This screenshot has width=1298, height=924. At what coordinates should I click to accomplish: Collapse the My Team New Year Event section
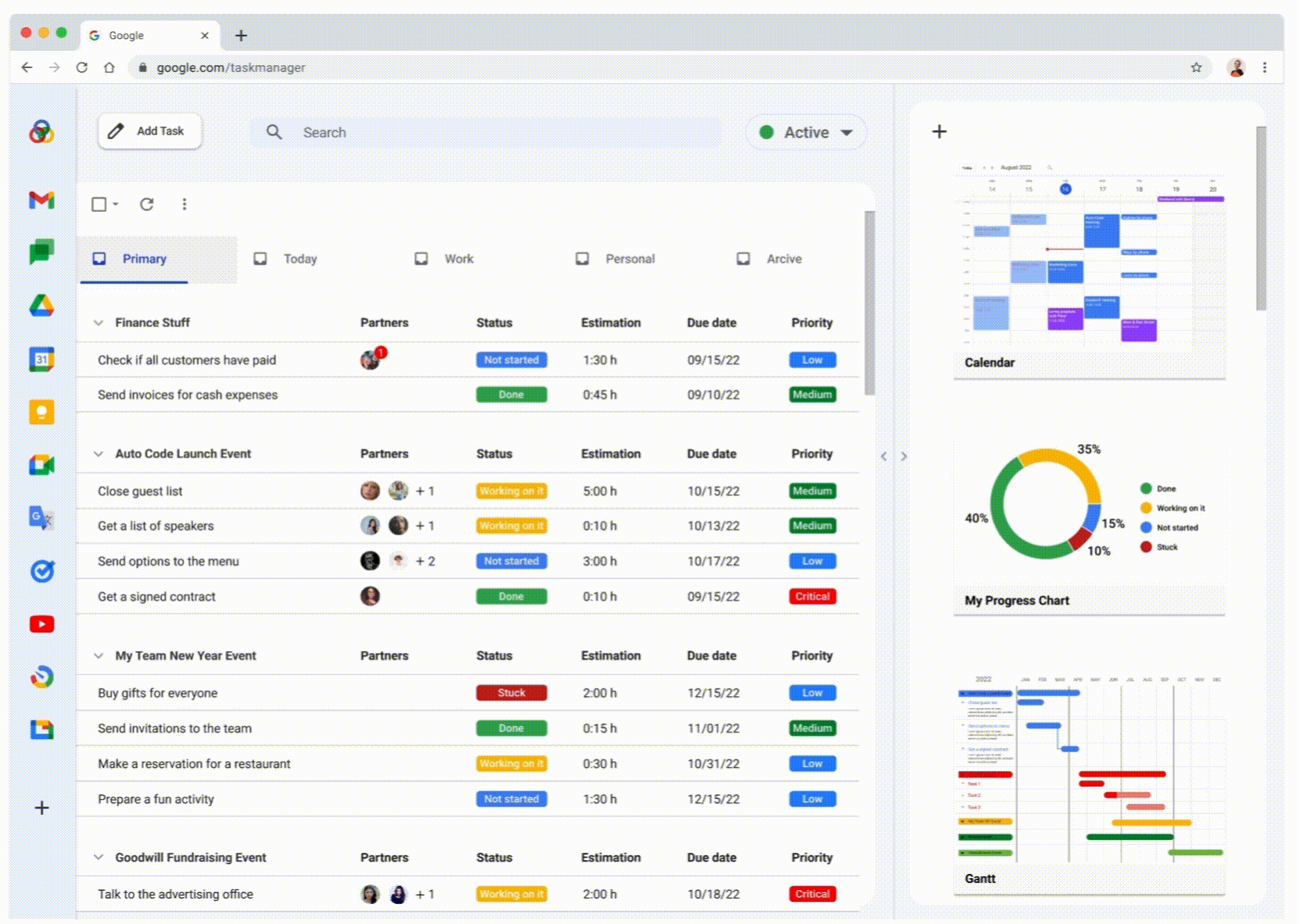point(99,655)
